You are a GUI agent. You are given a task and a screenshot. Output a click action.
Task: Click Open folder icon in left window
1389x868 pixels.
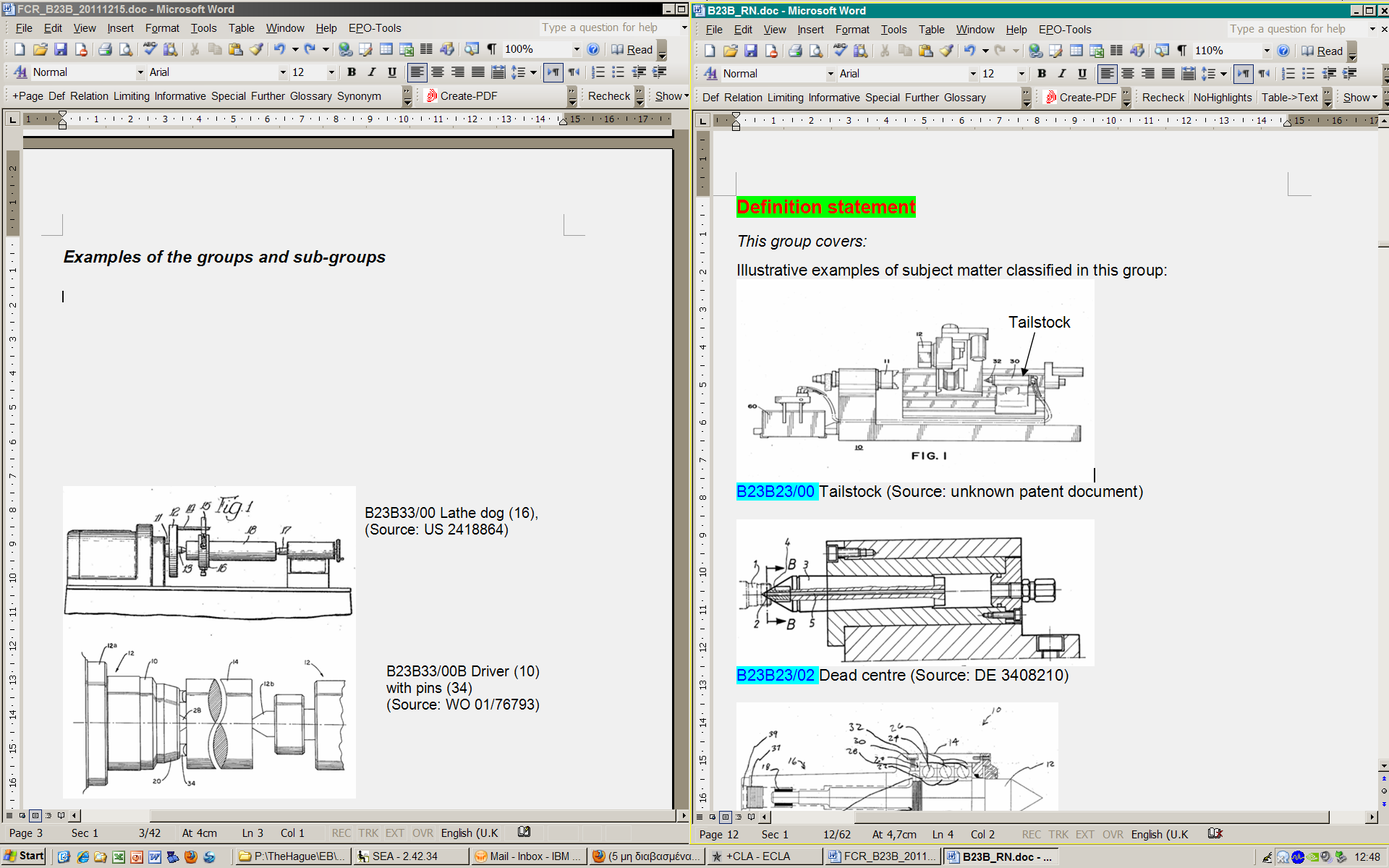41,49
